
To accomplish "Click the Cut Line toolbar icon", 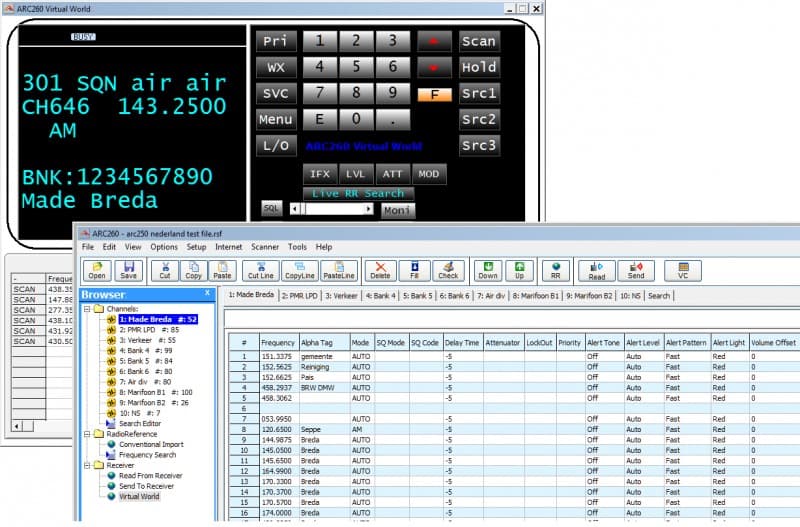I will [261, 270].
